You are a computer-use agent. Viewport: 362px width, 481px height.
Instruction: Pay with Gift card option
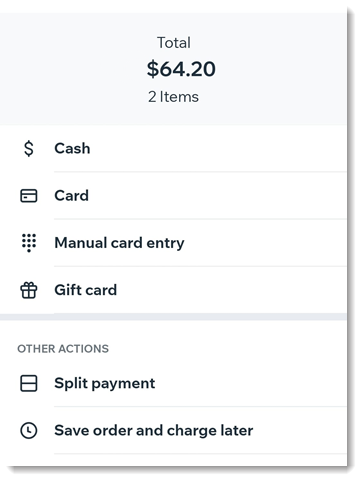(x=86, y=290)
